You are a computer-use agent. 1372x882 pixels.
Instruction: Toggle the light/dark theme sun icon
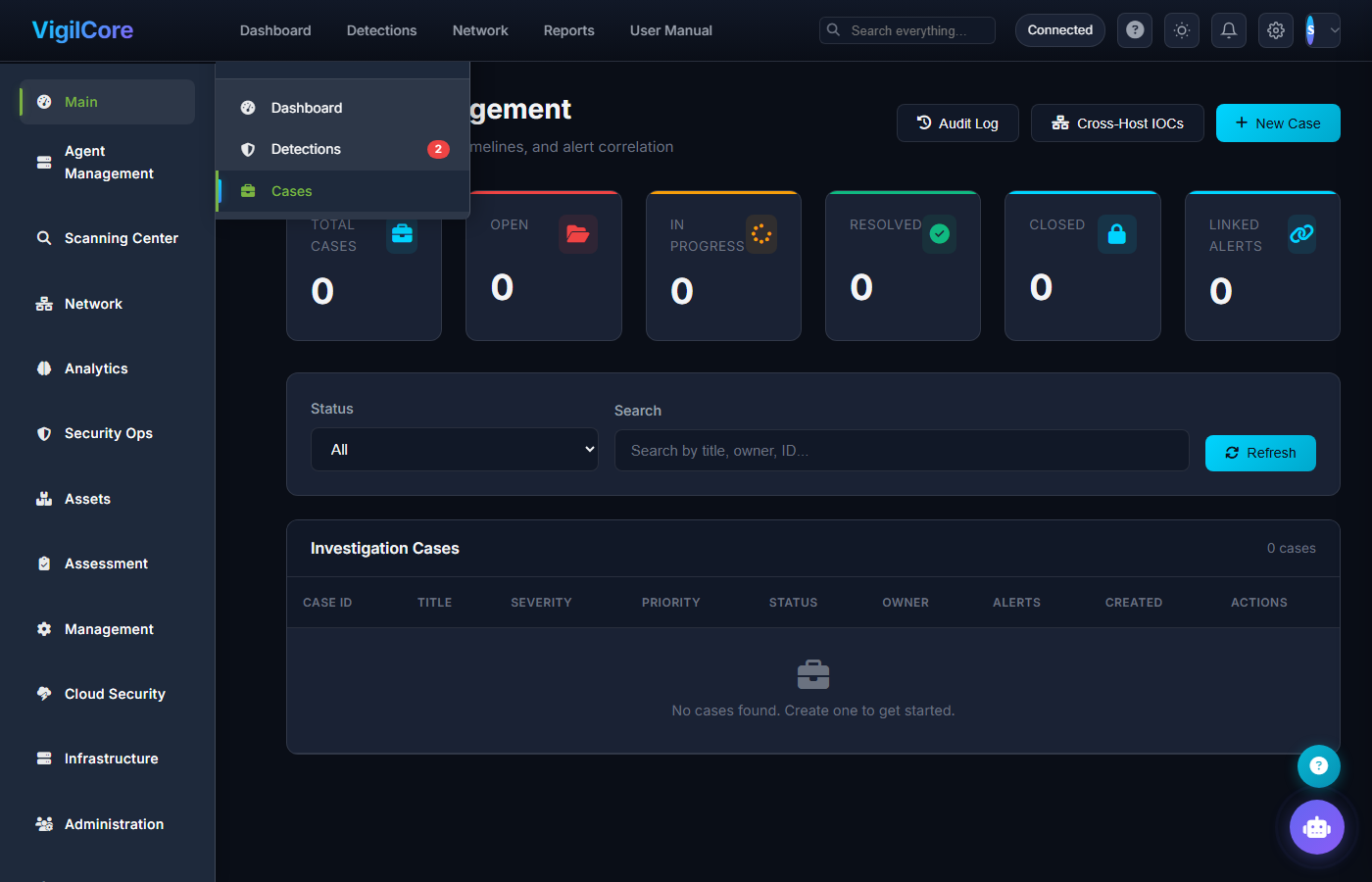pos(1182,30)
